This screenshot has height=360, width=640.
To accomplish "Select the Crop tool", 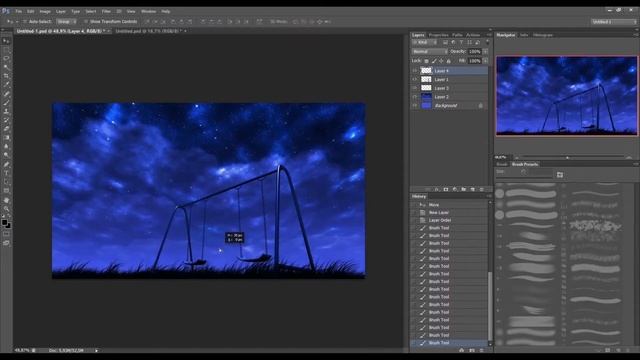I will (6, 76).
